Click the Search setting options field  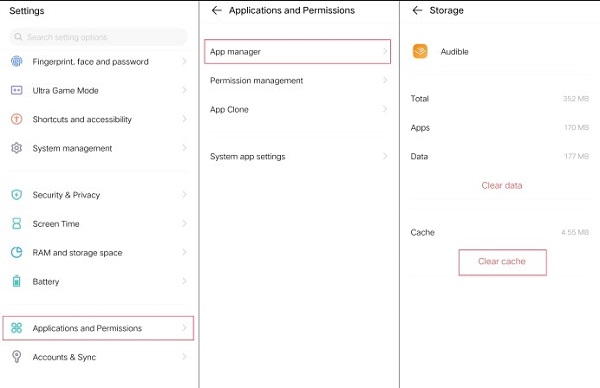(98, 37)
